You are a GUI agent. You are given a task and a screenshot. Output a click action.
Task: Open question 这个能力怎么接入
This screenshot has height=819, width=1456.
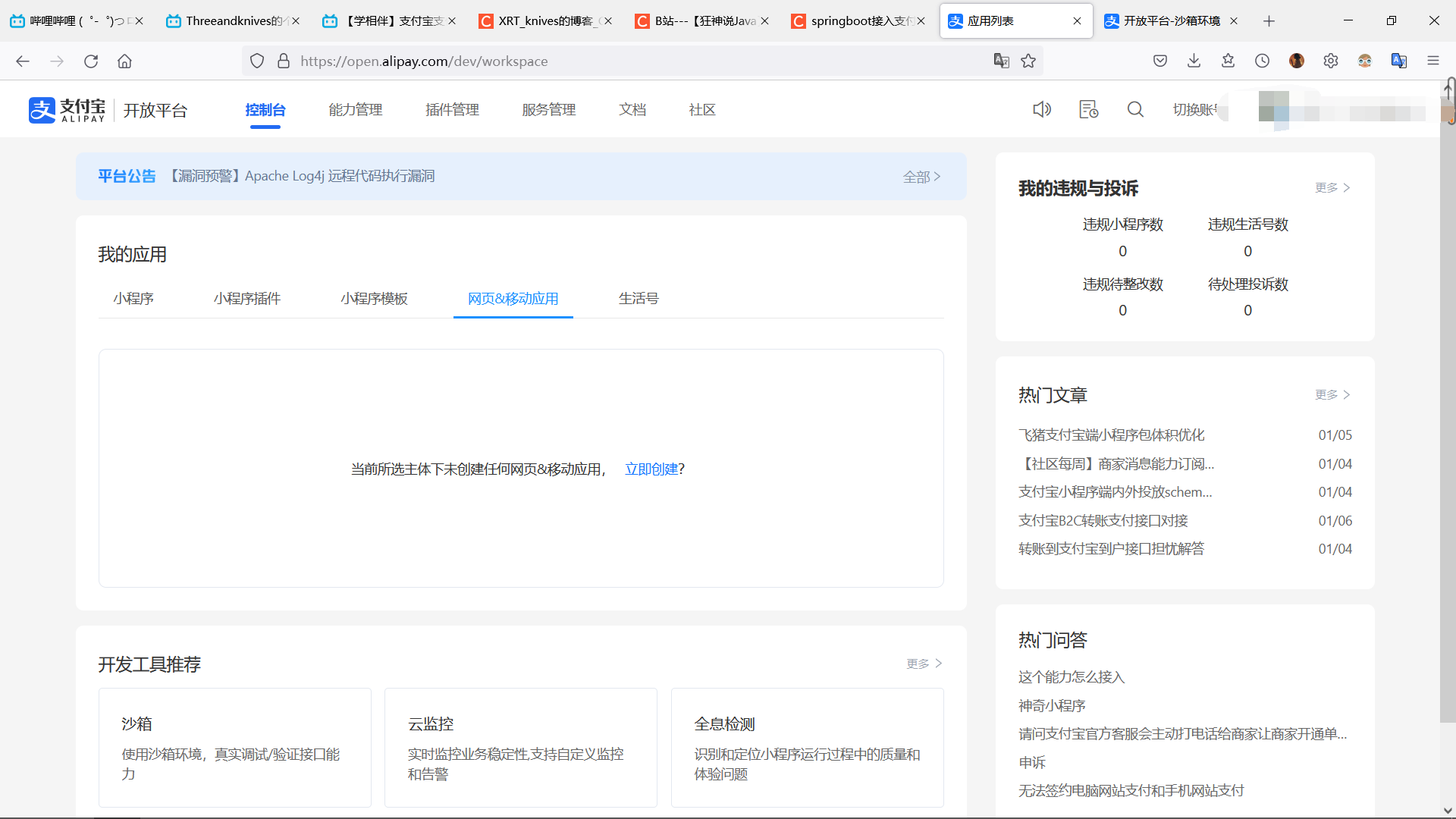click(1072, 677)
